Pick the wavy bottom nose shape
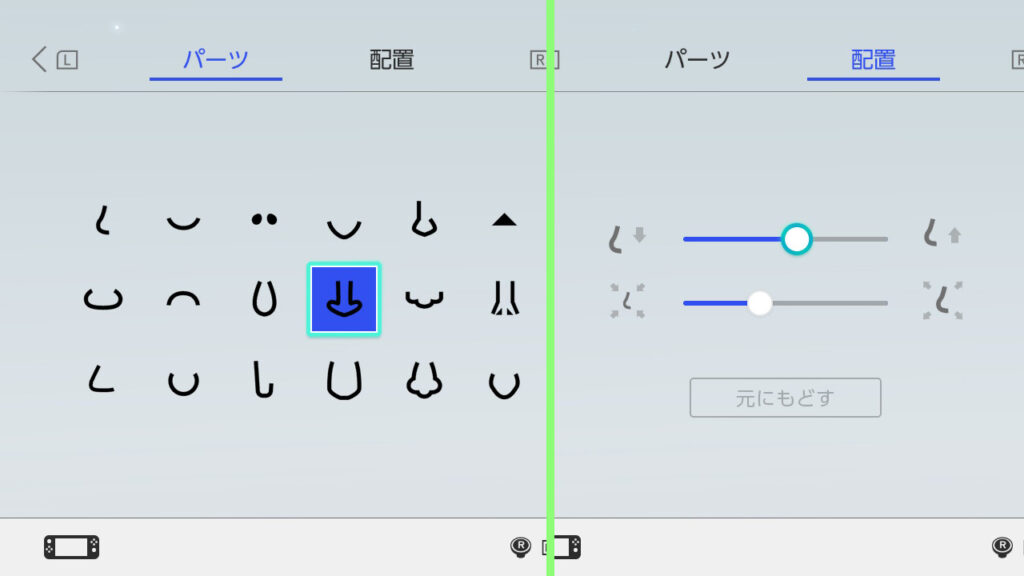Screen dimensions: 1024x576 click(x=424, y=299)
